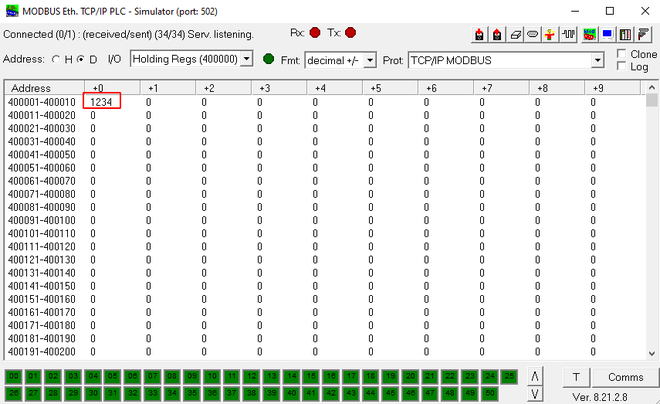Screen dimensions: 660x404
Task: Toggle station 42 button
Action: point(331,393)
